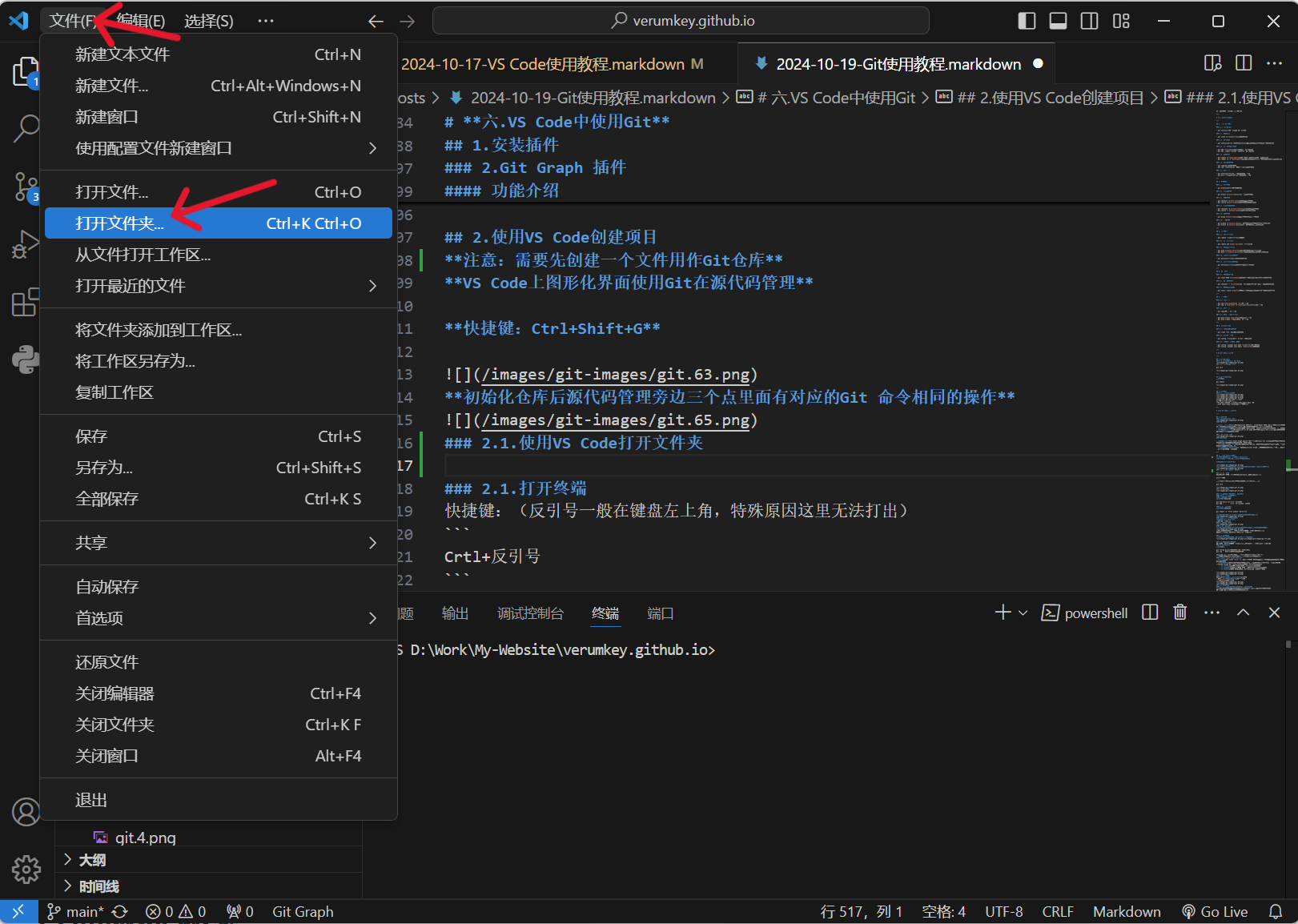
Task: Select 保存 menu item
Action: tap(219, 436)
